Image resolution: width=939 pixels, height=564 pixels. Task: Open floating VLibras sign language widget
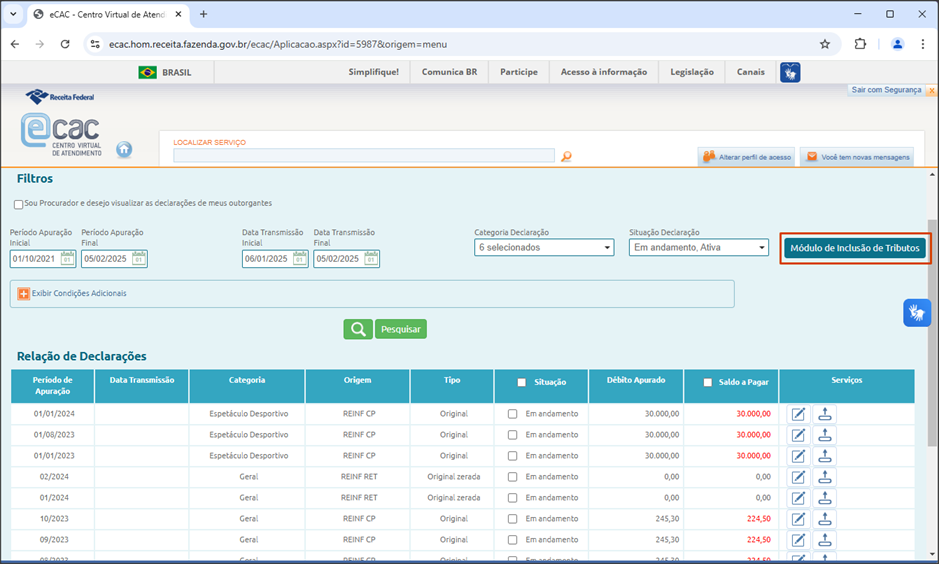pos(917,313)
